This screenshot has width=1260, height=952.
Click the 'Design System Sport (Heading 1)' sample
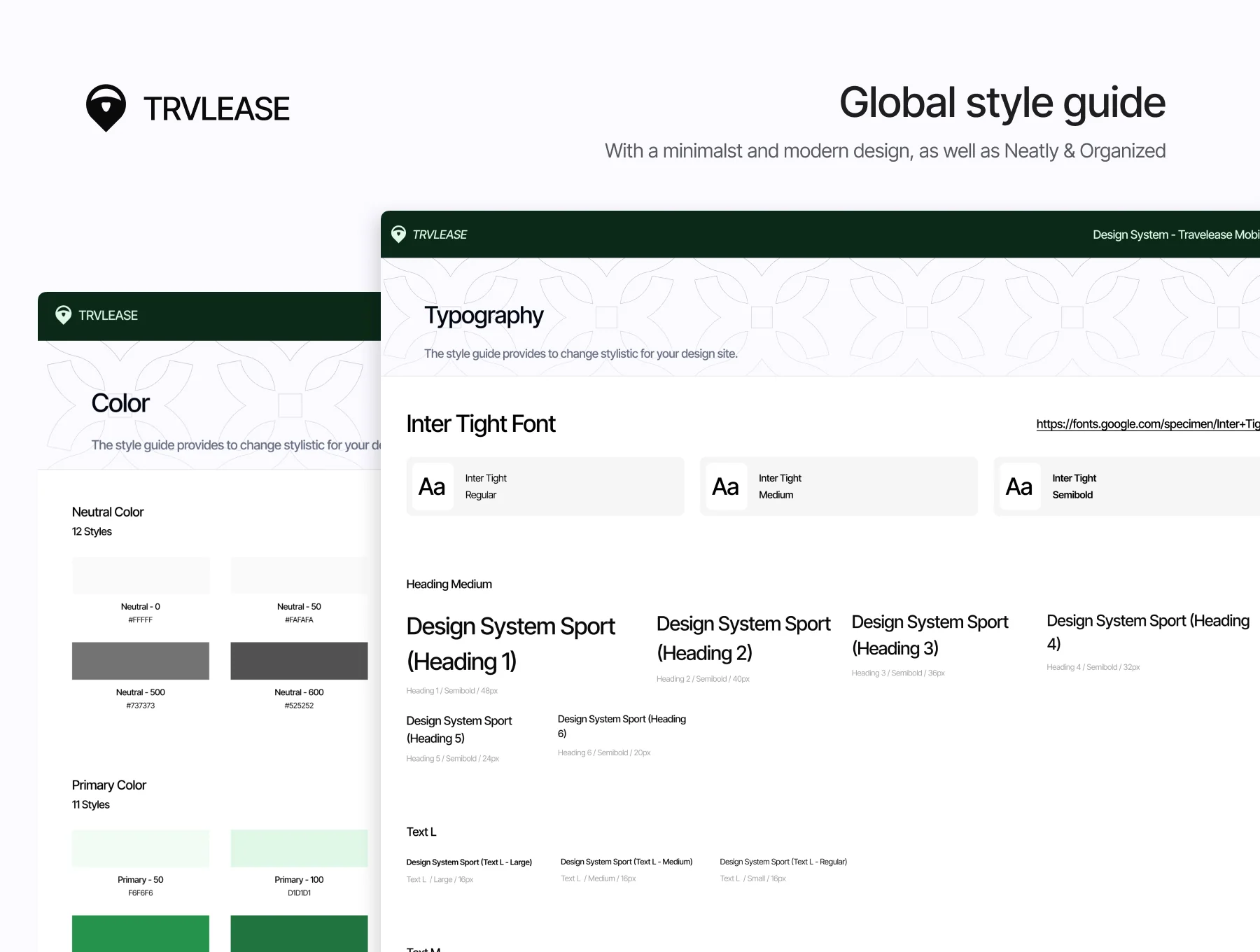tap(511, 643)
